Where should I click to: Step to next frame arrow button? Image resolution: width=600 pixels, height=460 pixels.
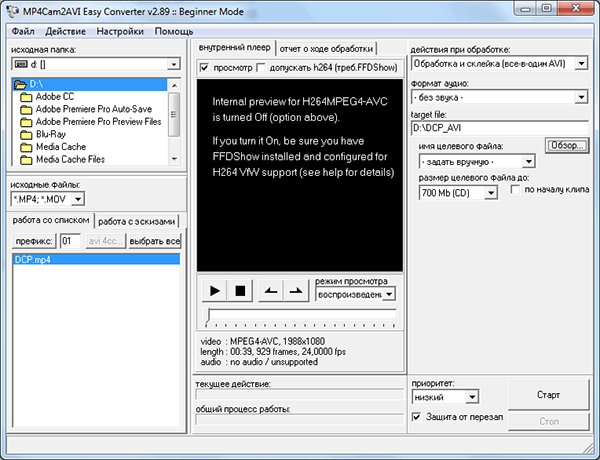pos(296,291)
